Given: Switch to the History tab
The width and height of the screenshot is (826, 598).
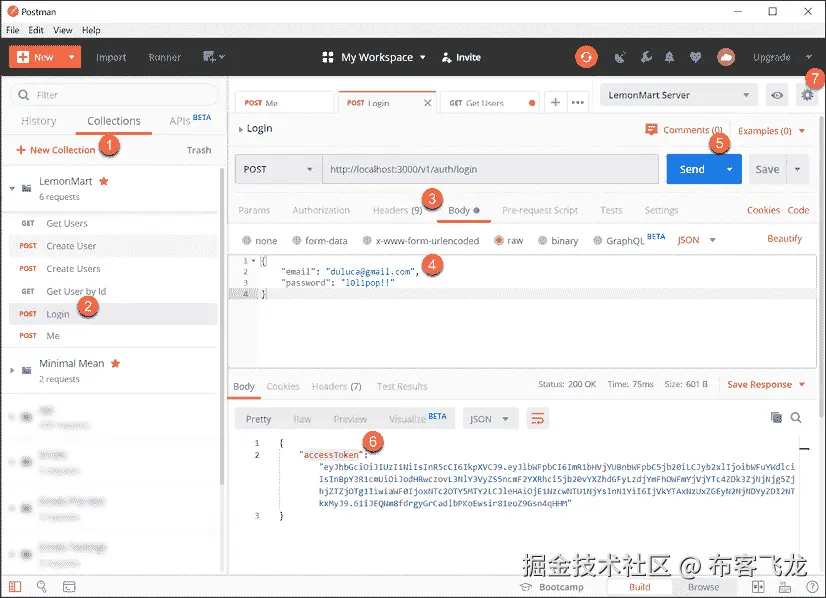Looking at the screenshot, I should 38,121.
